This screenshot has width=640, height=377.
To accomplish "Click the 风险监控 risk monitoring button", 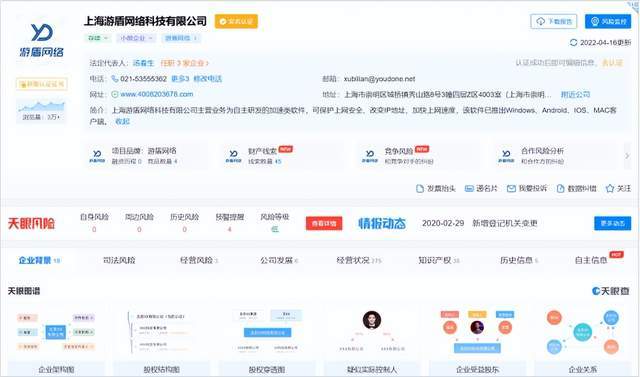I will point(608,21).
